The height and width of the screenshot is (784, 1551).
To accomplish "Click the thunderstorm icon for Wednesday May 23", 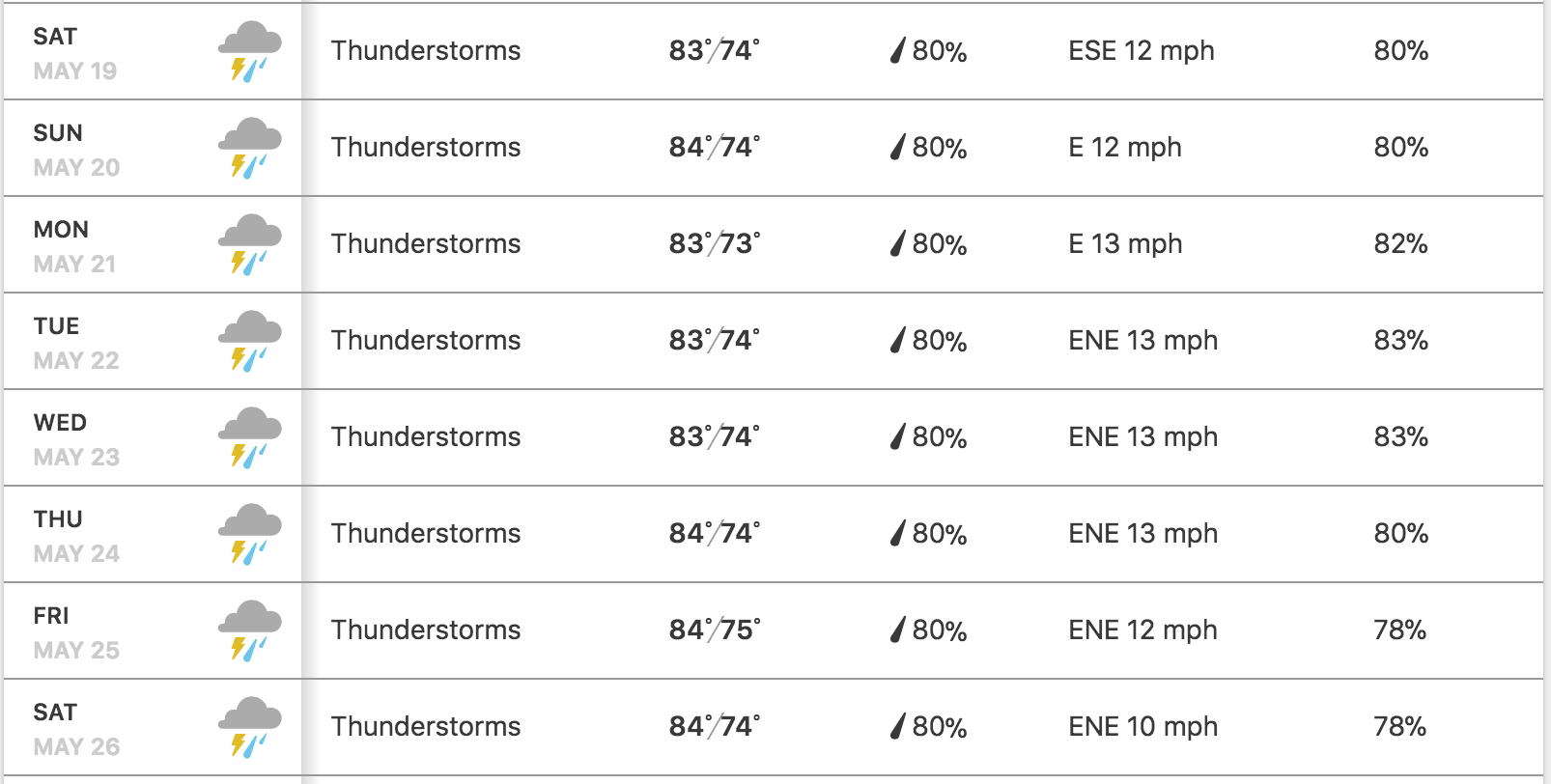I will pos(249,438).
